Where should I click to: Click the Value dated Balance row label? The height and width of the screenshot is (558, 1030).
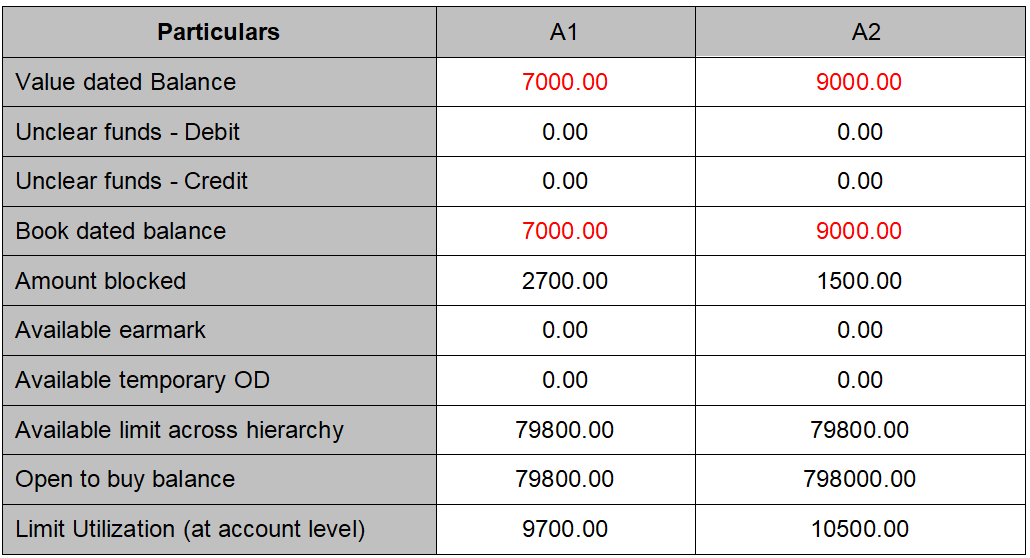[126, 82]
